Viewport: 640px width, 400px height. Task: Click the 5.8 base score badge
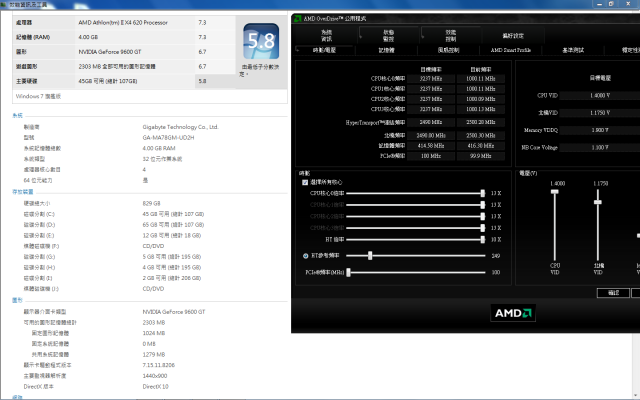click(261, 41)
